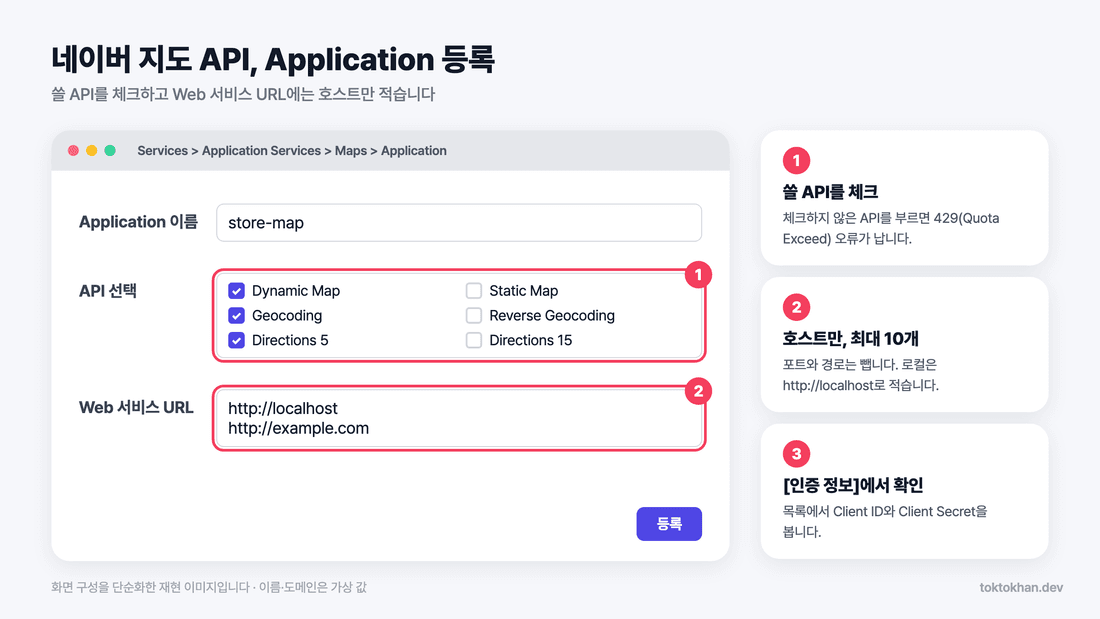
Task: Click the 'Application 이름' field label
Action: click(x=138, y=222)
